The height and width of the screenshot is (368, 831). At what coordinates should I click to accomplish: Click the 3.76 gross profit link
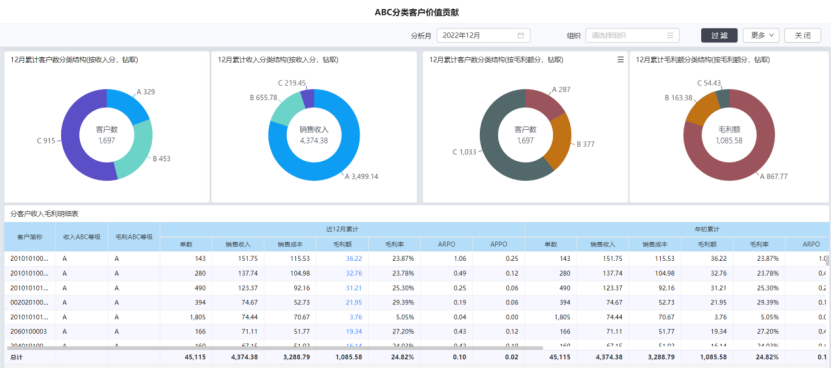click(x=356, y=317)
